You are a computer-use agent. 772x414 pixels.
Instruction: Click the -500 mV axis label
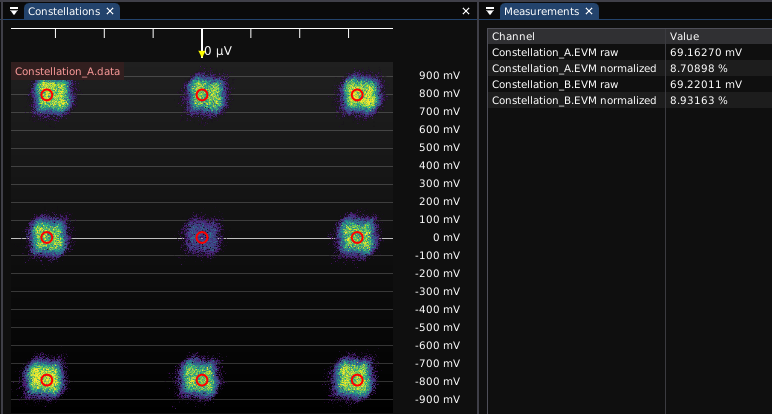click(x=437, y=327)
